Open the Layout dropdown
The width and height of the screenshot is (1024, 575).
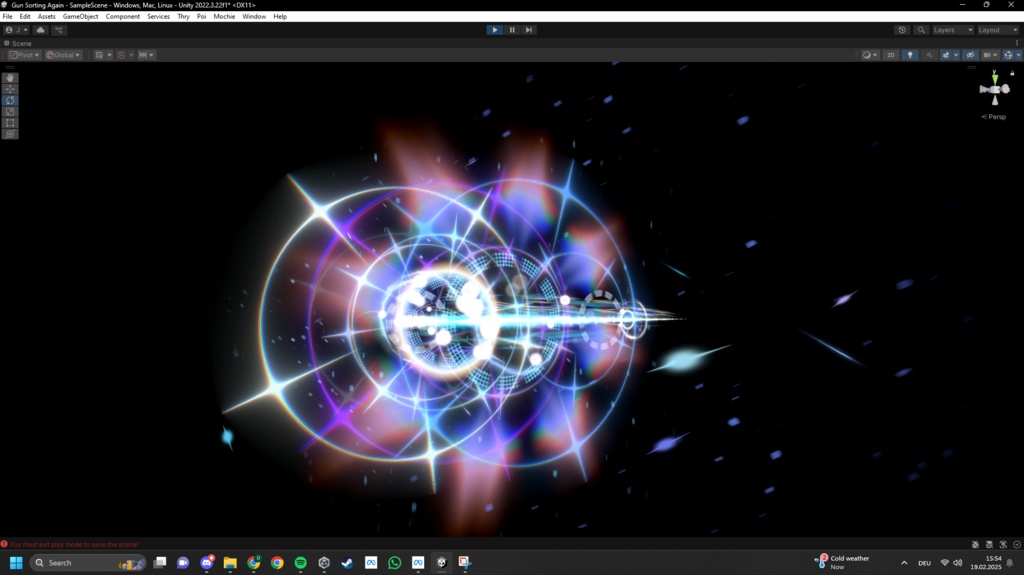998,30
